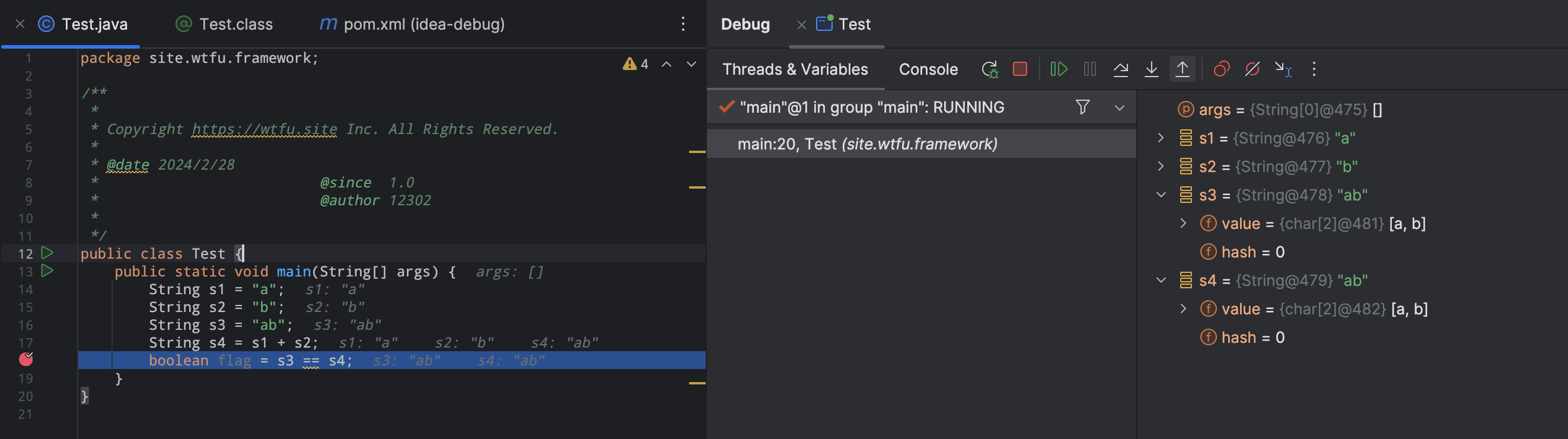Resume program execution
The image size is (1568, 439).
pyautogui.click(x=1059, y=69)
